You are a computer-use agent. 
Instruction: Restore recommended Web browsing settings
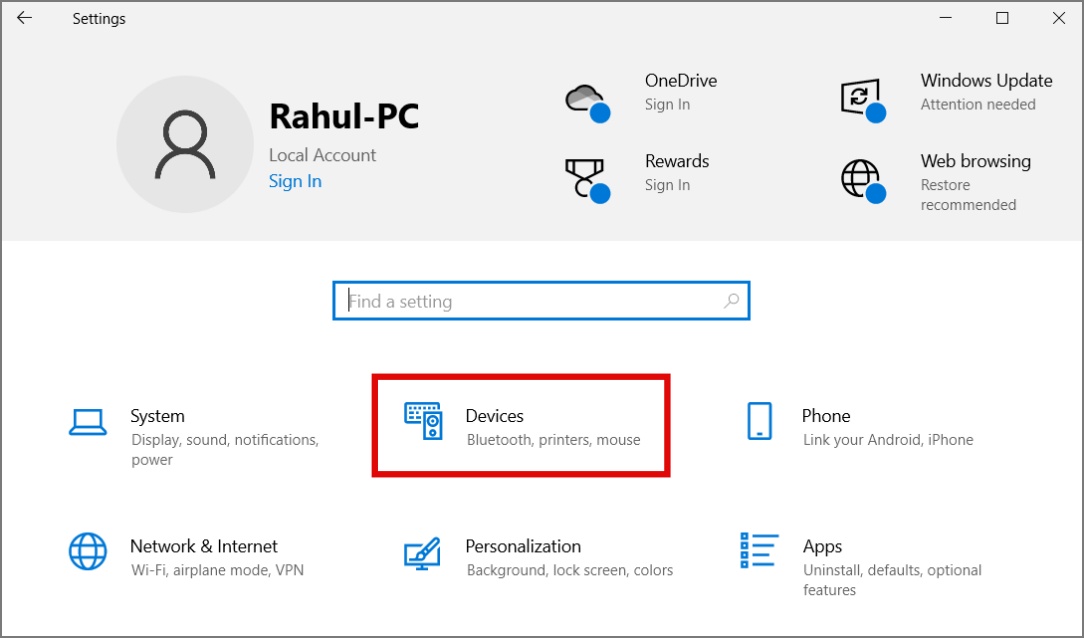968,194
